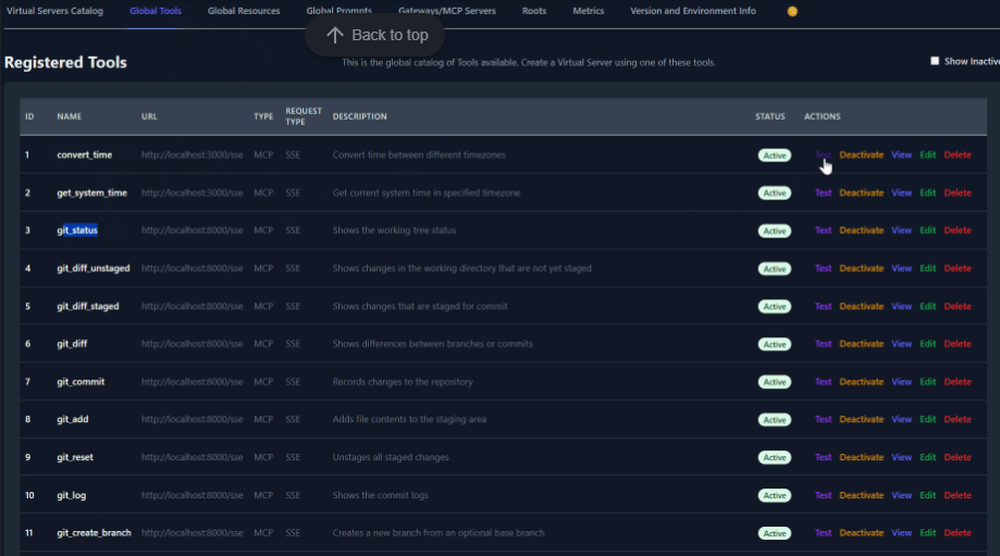View the git_log tool
Image resolution: width=1000 pixels, height=556 pixels.
point(901,495)
